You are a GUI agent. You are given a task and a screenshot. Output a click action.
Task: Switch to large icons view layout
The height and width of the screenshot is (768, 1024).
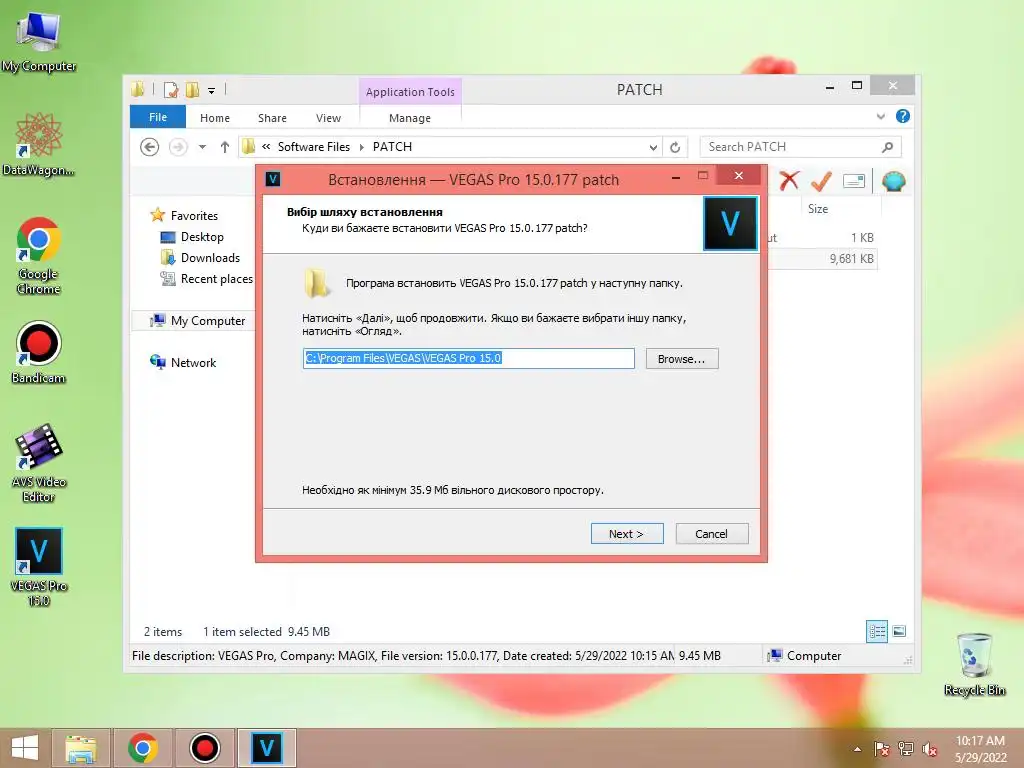click(x=899, y=631)
